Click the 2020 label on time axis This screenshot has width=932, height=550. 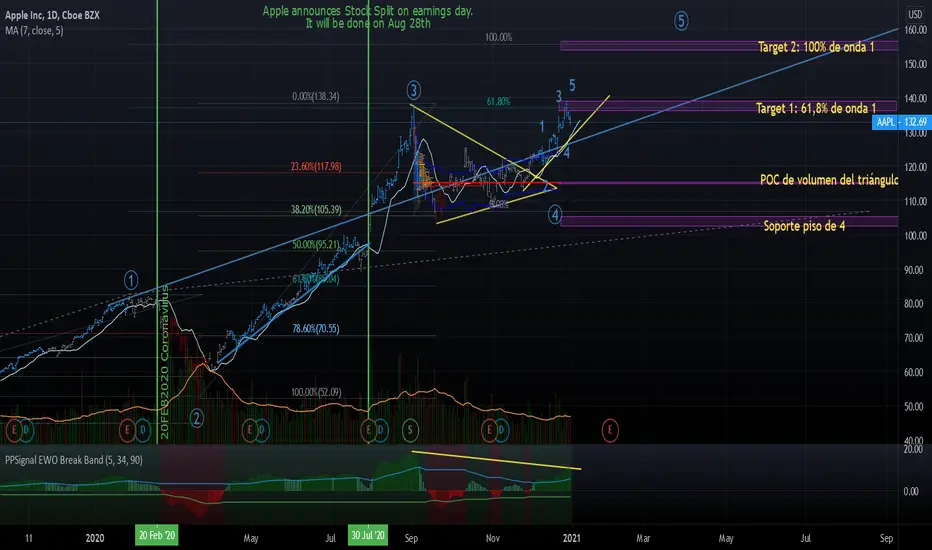pos(95,538)
